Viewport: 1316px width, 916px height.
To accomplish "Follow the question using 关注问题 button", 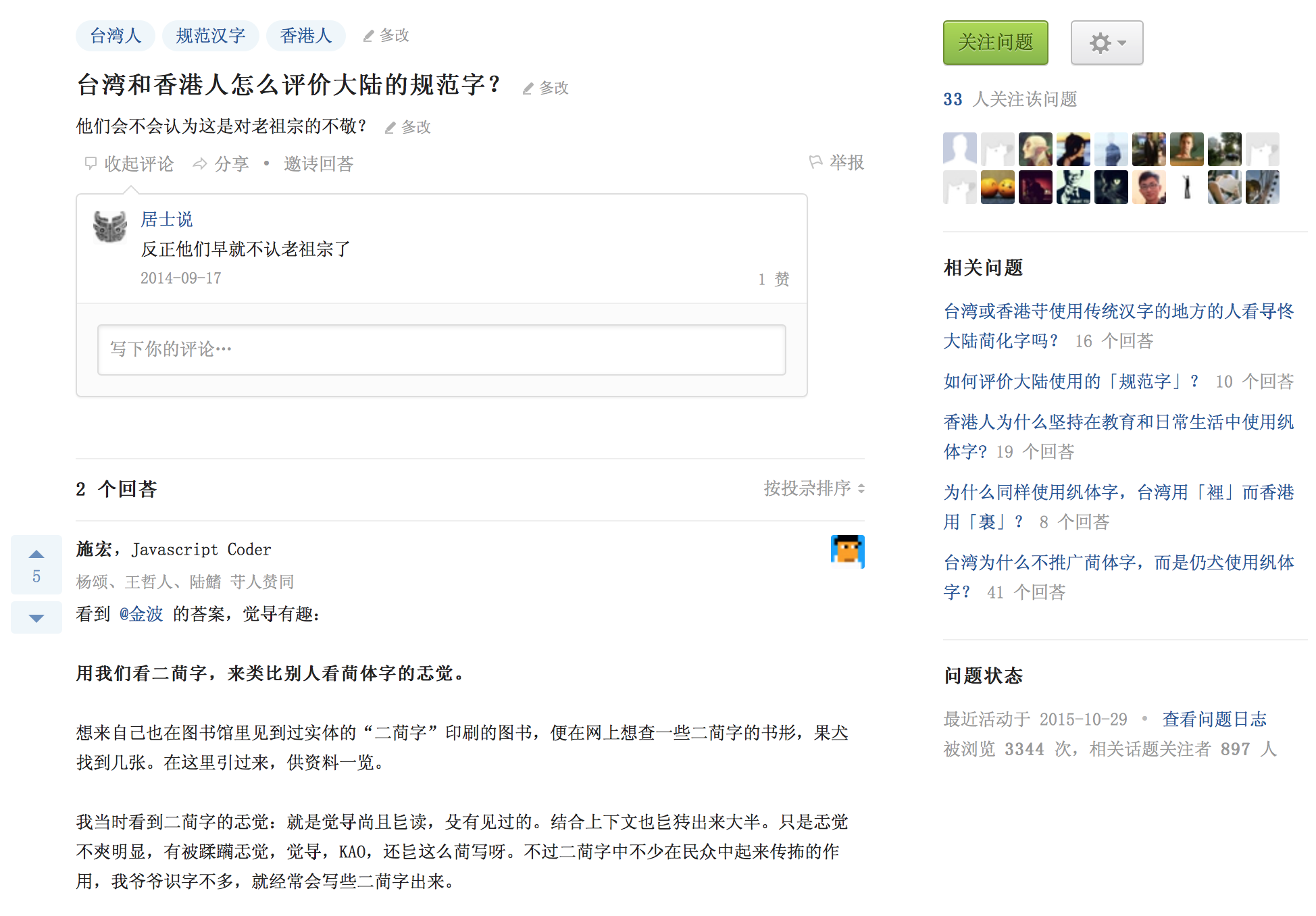I will (x=994, y=43).
